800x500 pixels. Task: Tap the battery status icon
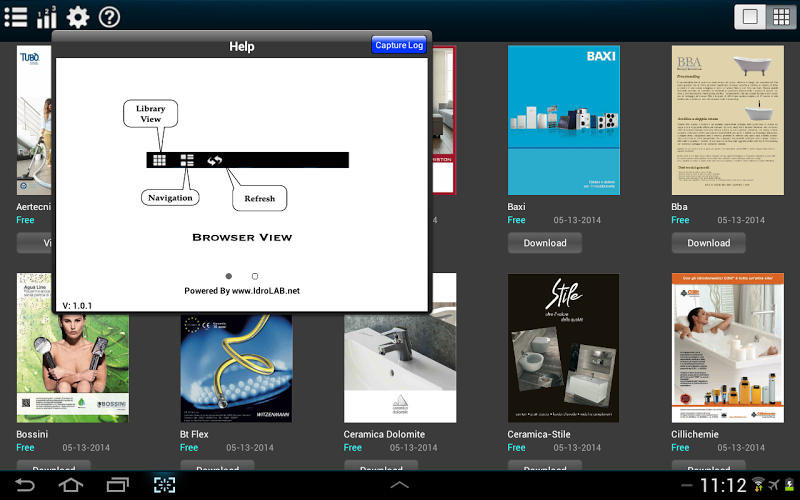click(x=791, y=484)
